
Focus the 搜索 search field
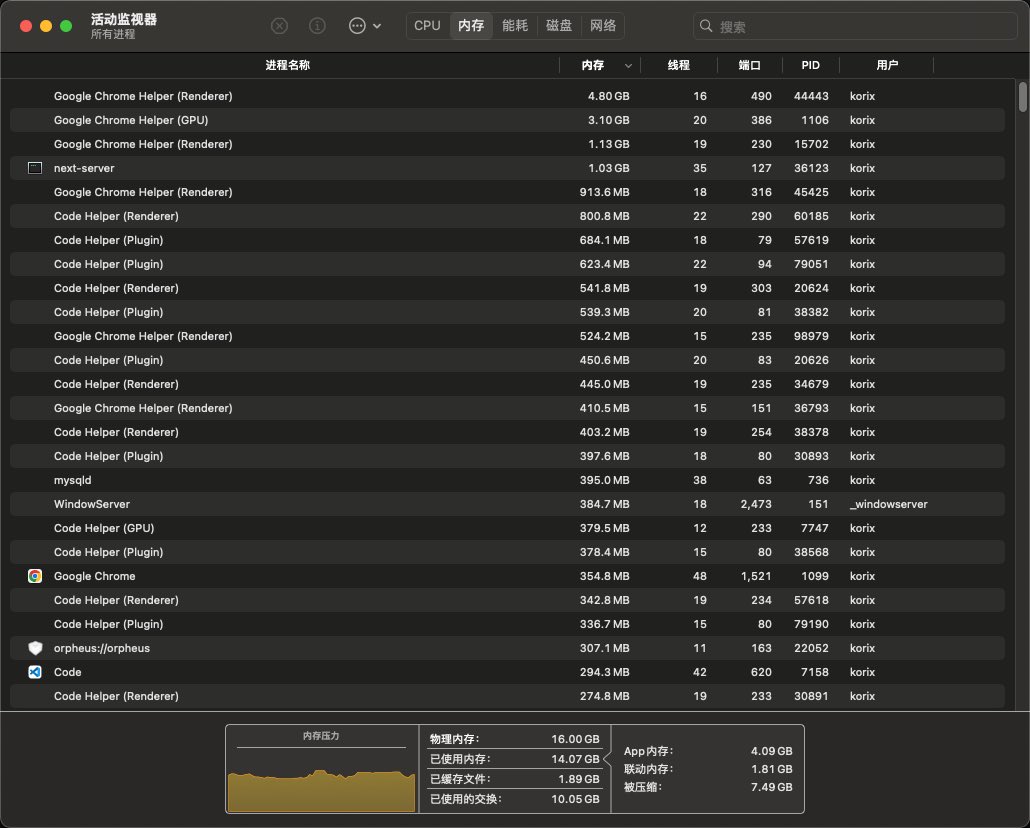coord(855,26)
